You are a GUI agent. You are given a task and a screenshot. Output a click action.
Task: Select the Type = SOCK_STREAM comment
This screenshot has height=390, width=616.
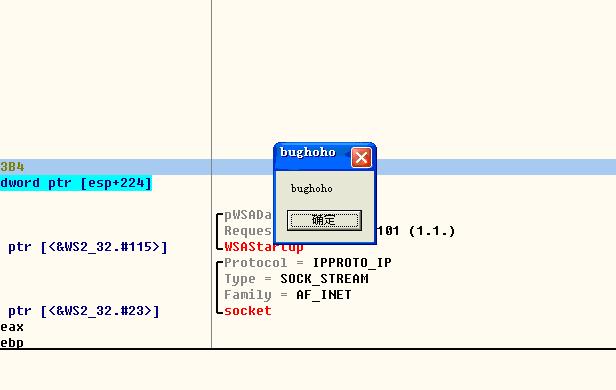(x=296, y=279)
